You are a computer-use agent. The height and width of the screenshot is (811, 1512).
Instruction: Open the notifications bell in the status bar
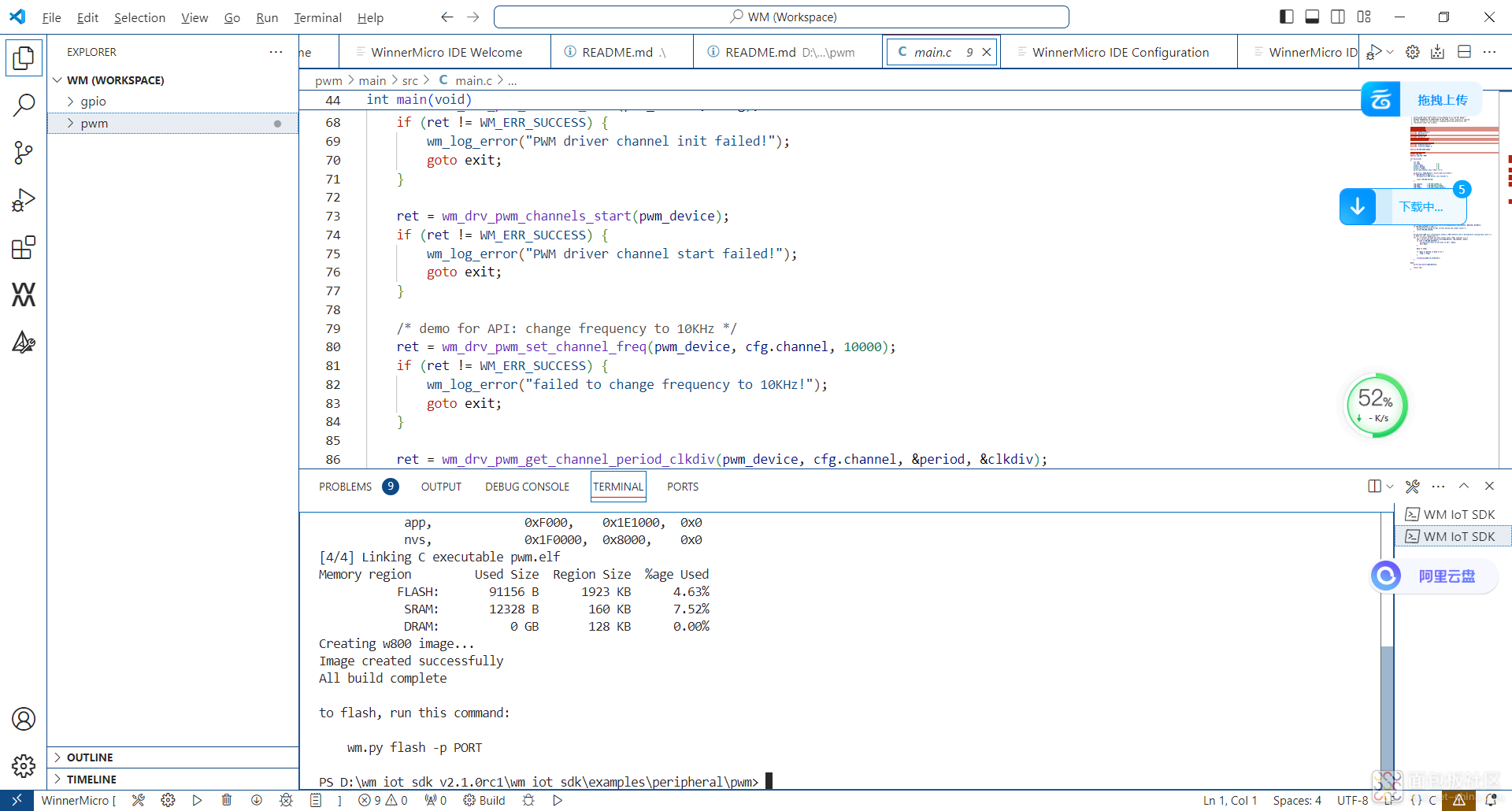1491,800
